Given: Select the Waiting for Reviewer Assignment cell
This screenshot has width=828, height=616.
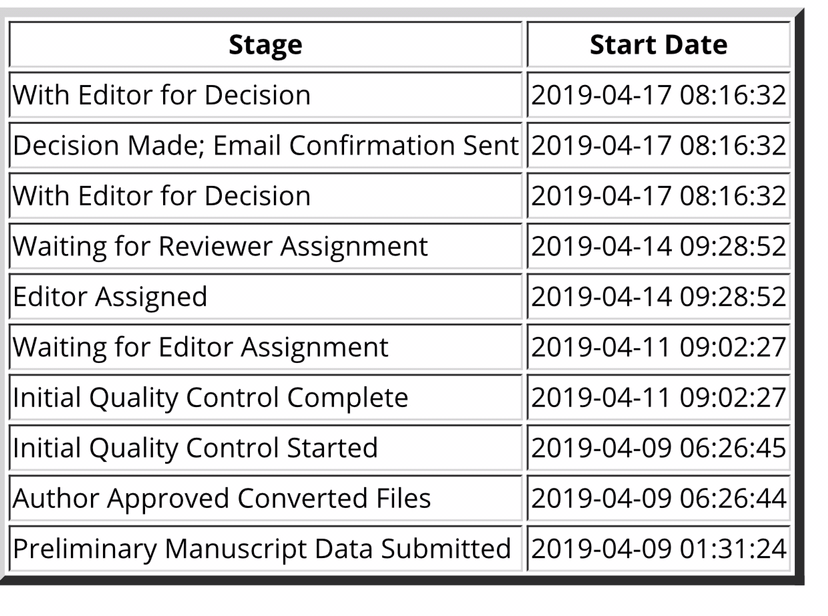Looking at the screenshot, I should point(220,246).
